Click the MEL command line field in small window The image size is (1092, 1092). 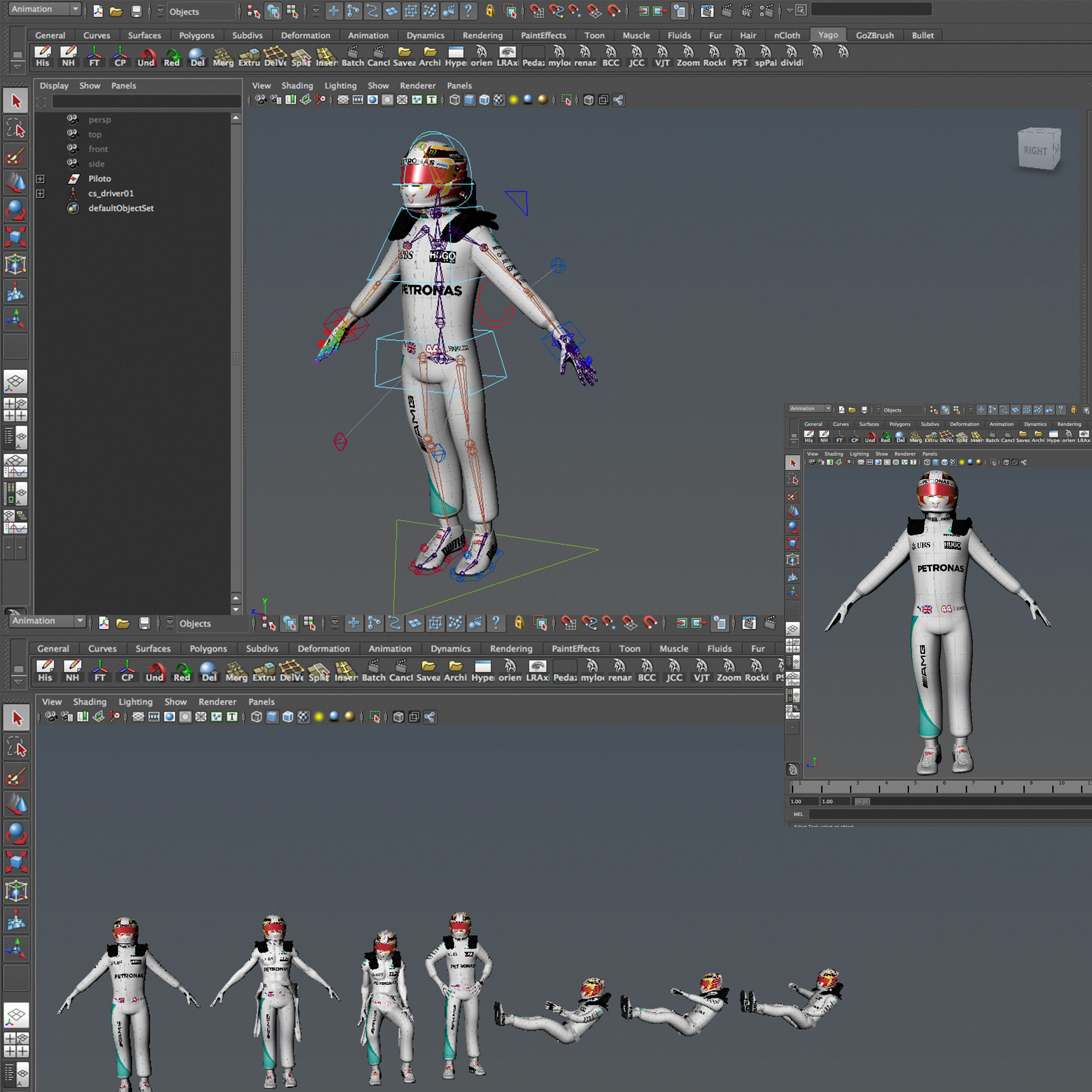pos(950,814)
